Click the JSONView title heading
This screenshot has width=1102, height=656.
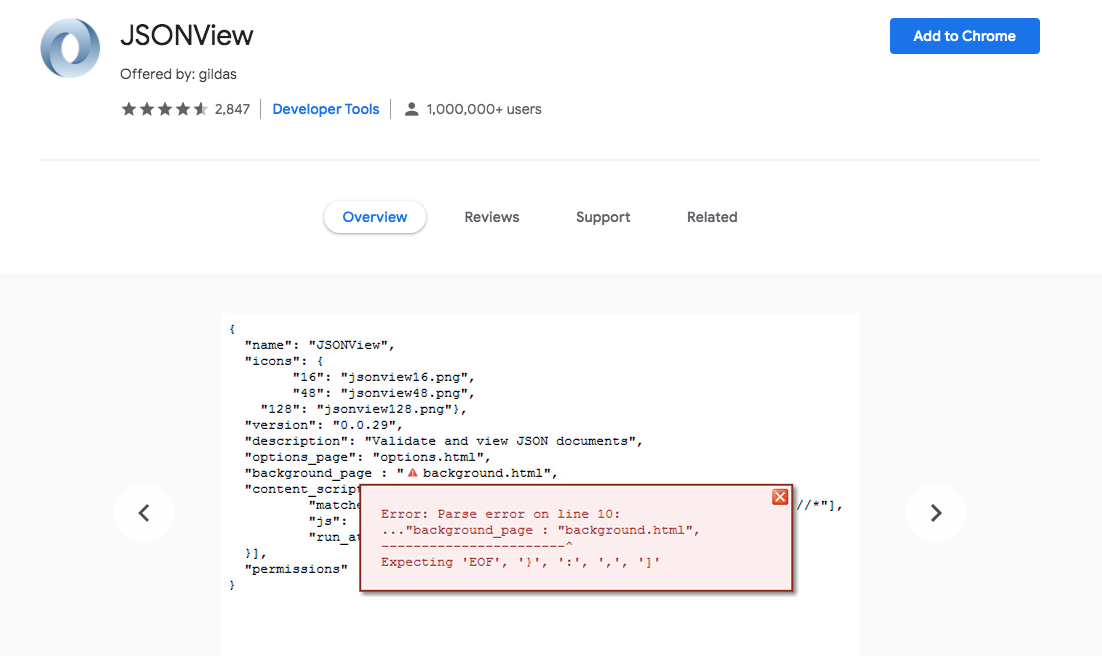(x=187, y=36)
